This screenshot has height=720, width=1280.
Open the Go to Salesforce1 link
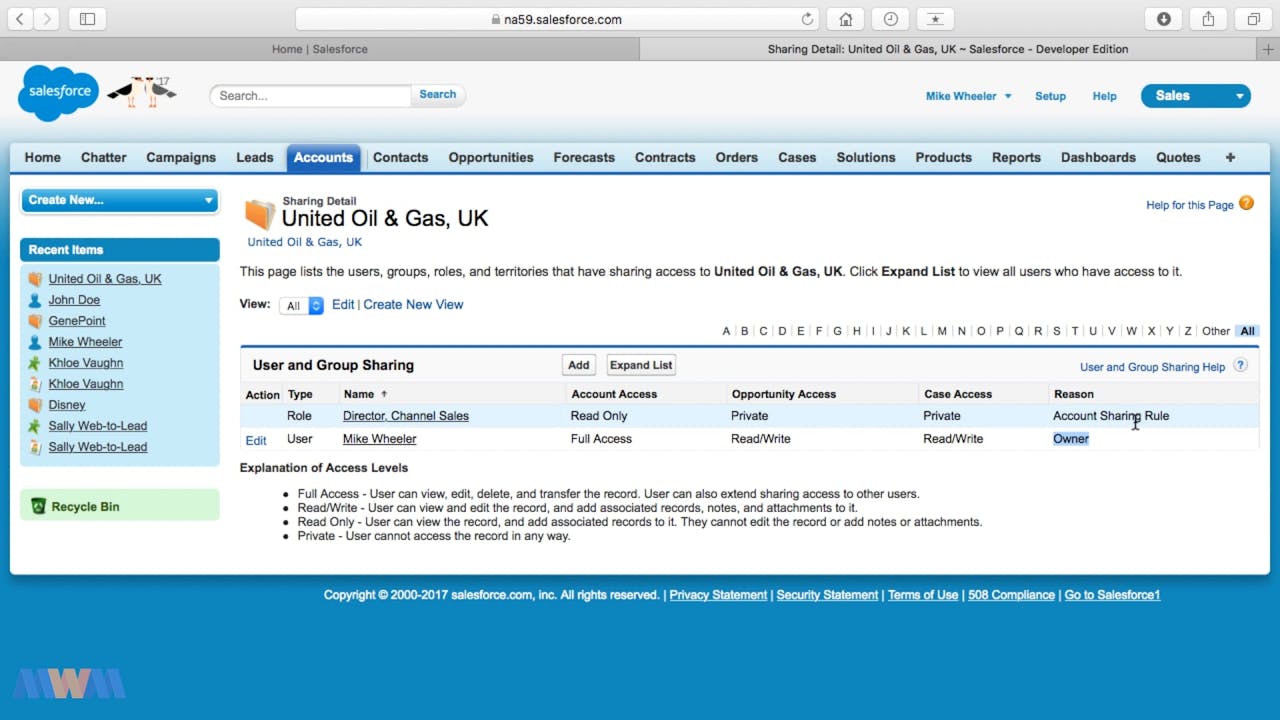pyautogui.click(x=1112, y=595)
